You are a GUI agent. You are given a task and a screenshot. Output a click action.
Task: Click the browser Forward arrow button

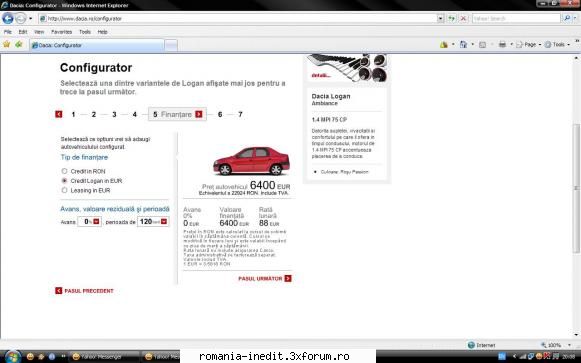[20, 18]
